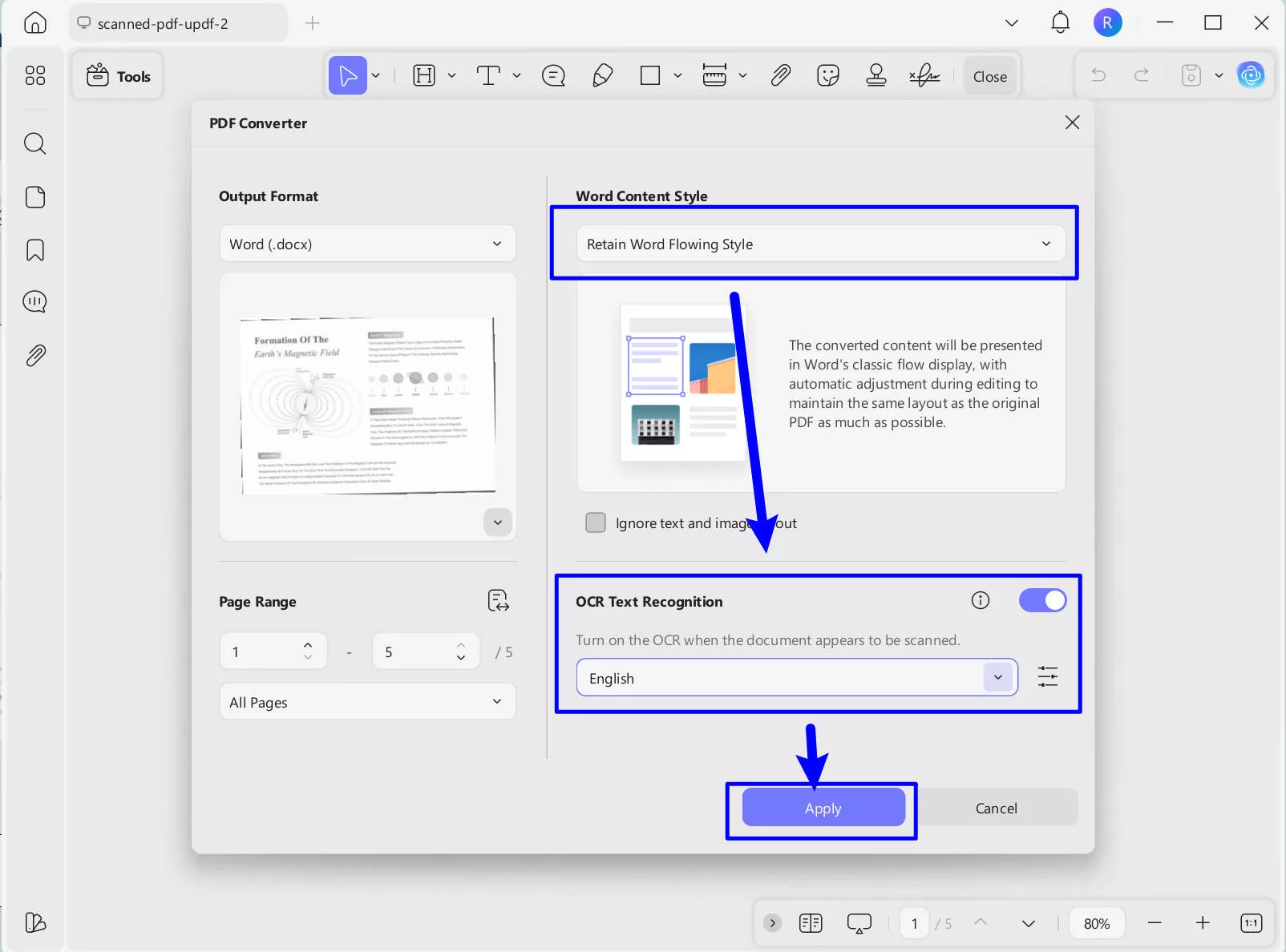Disable the OCR Text Recognition toggle
The image size is (1286, 952).
coord(1041,599)
